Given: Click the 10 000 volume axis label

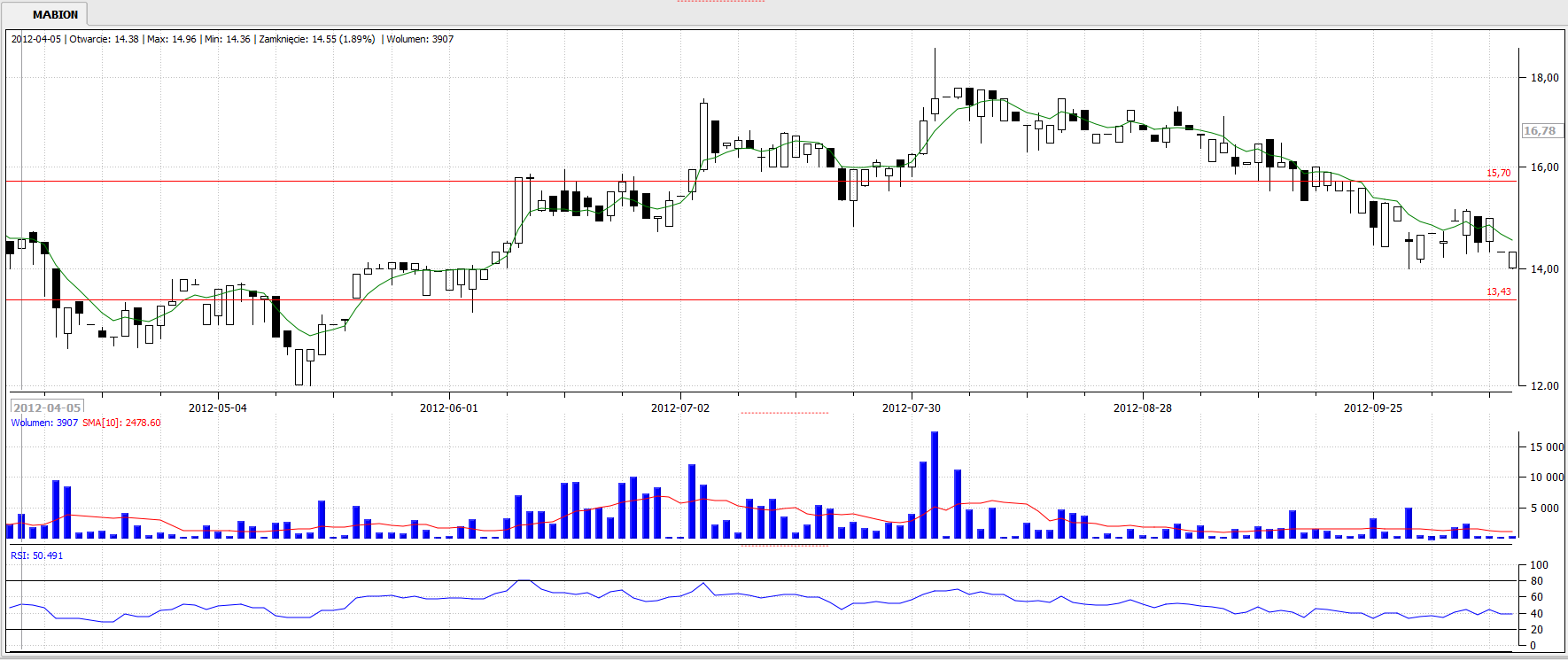Looking at the screenshot, I should (1546, 478).
